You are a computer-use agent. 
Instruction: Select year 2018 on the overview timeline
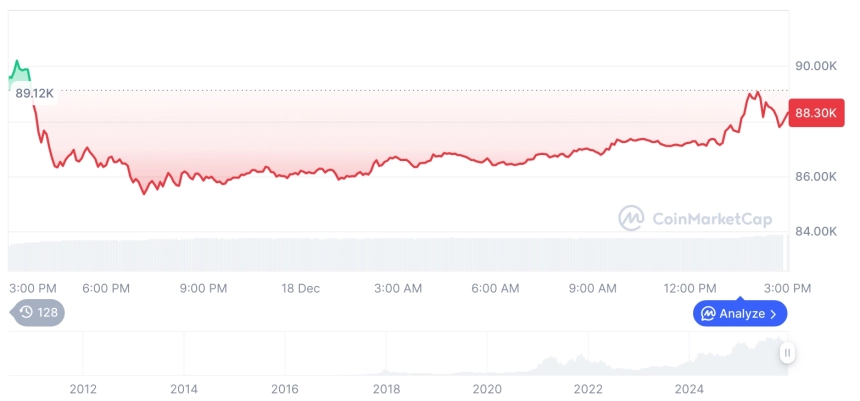pyautogui.click(x=386, y=389)
